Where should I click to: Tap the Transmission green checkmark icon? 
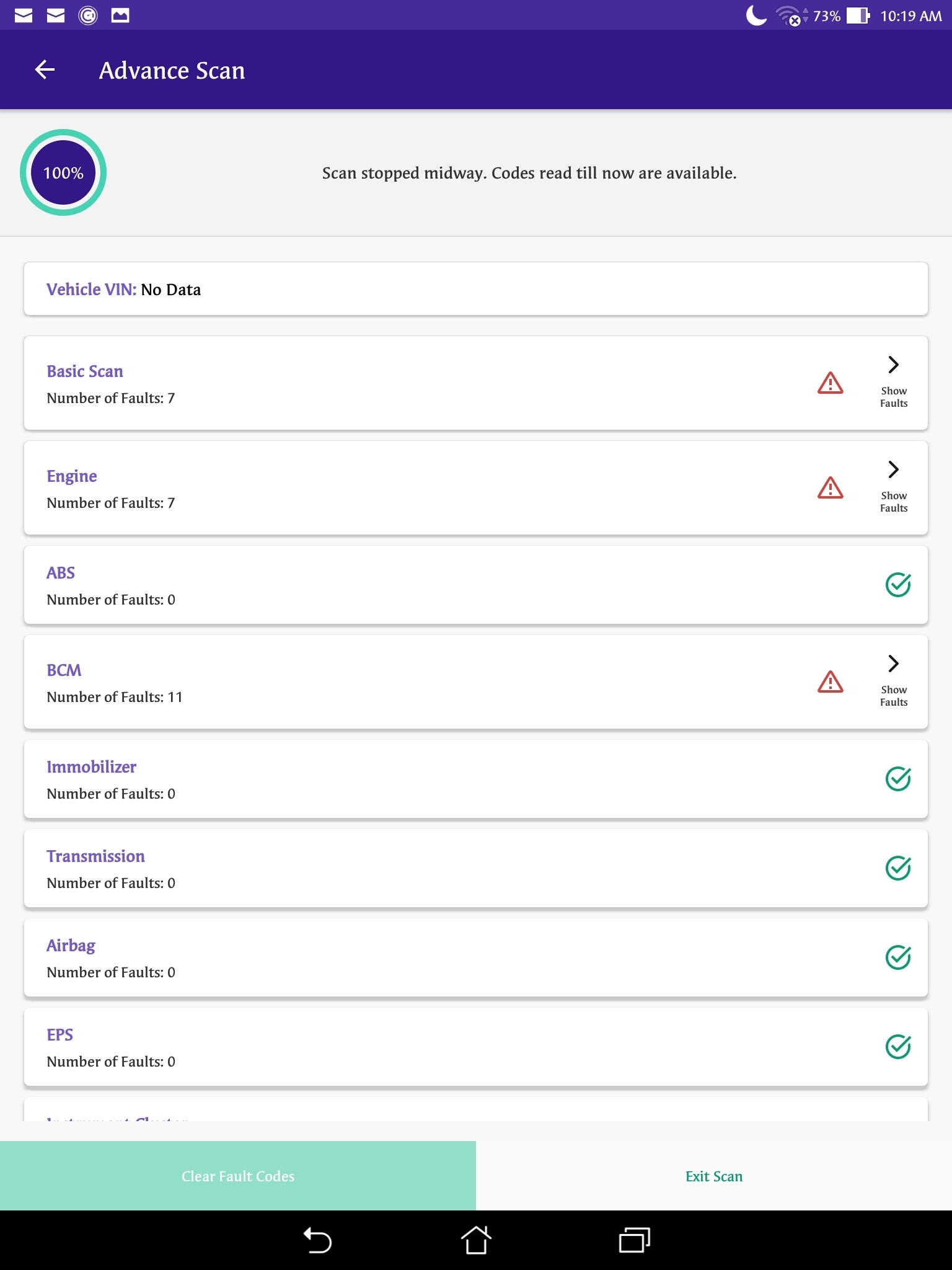[x=897, y=868]
